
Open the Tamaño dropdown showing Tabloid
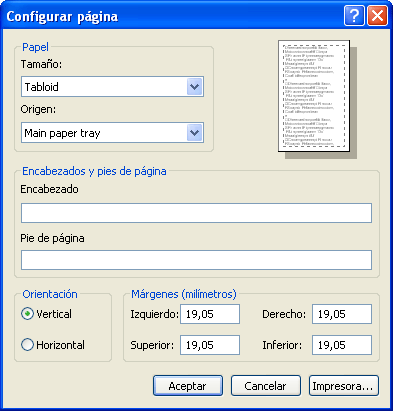(x=112, y=87)
